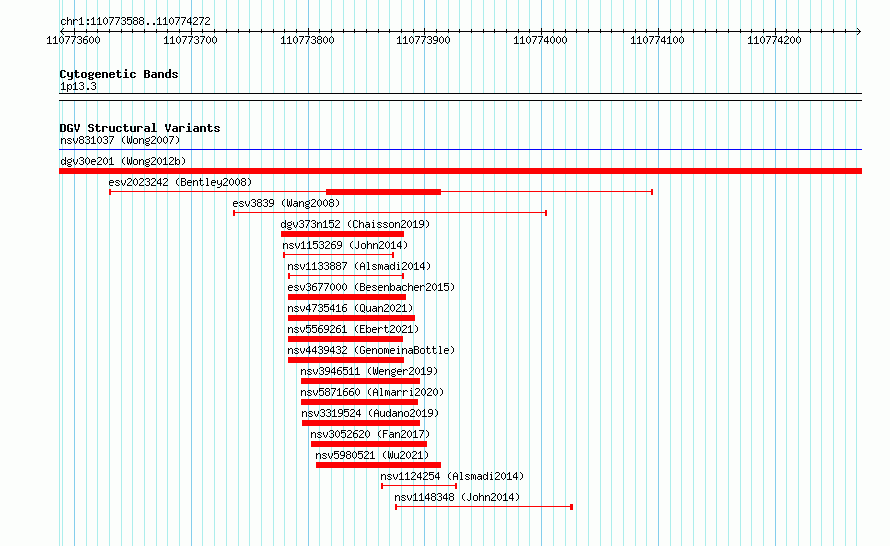Click the esv3839 (Wang2008) variant label

[286, 203]
